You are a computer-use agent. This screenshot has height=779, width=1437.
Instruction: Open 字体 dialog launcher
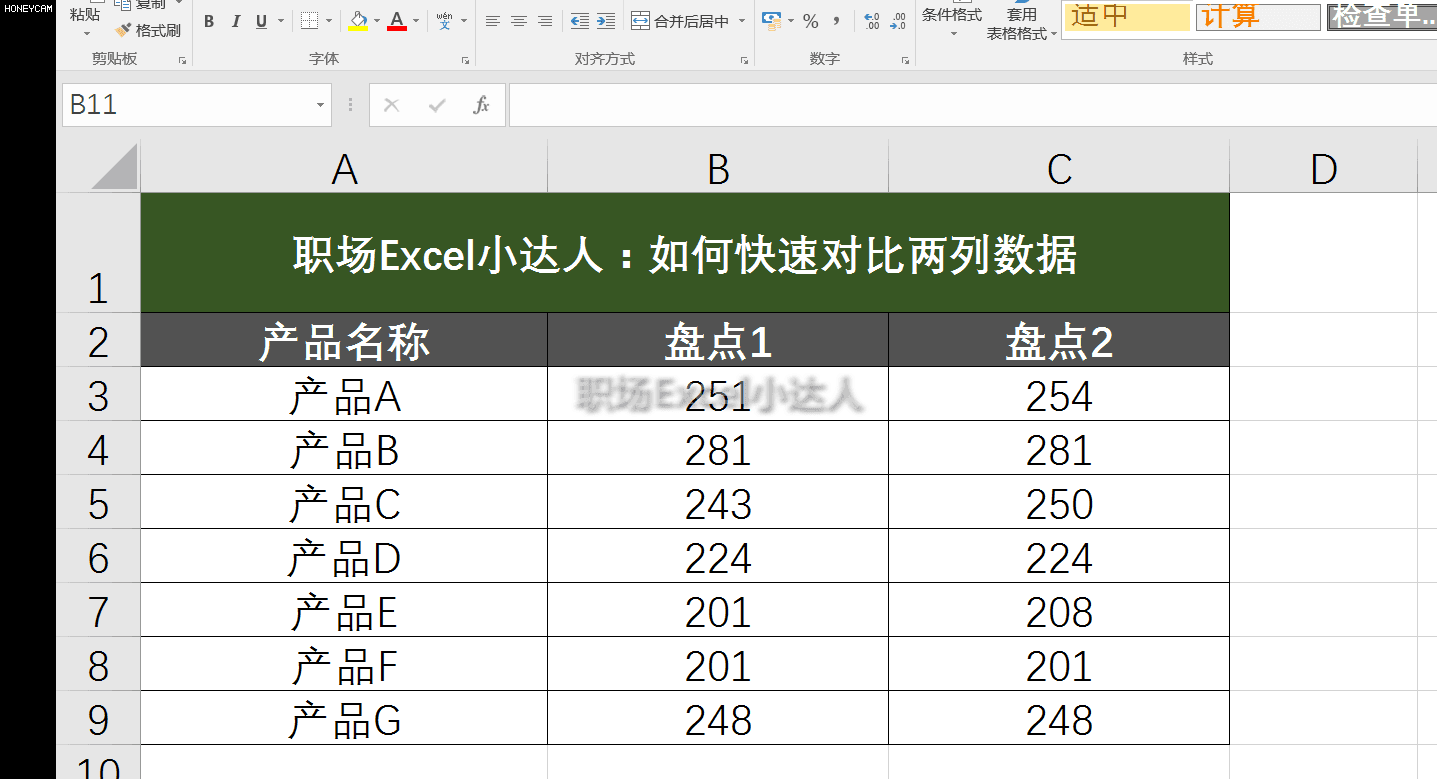point(466,61)
